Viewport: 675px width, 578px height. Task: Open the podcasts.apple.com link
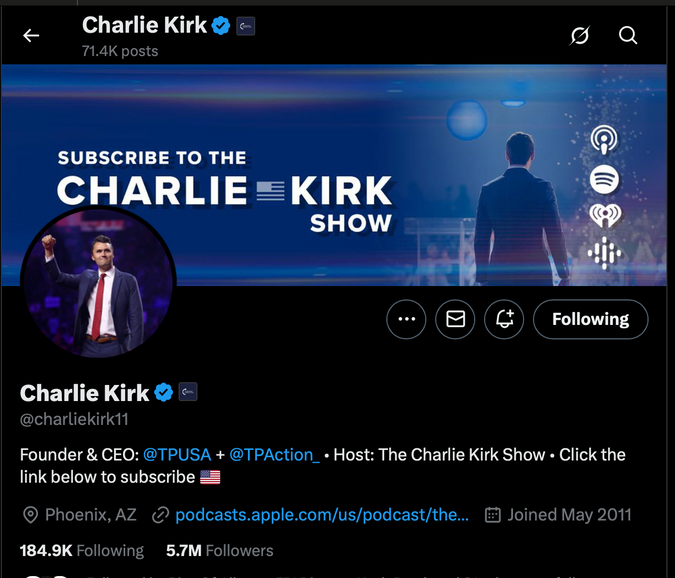click(x=322, y=515)
